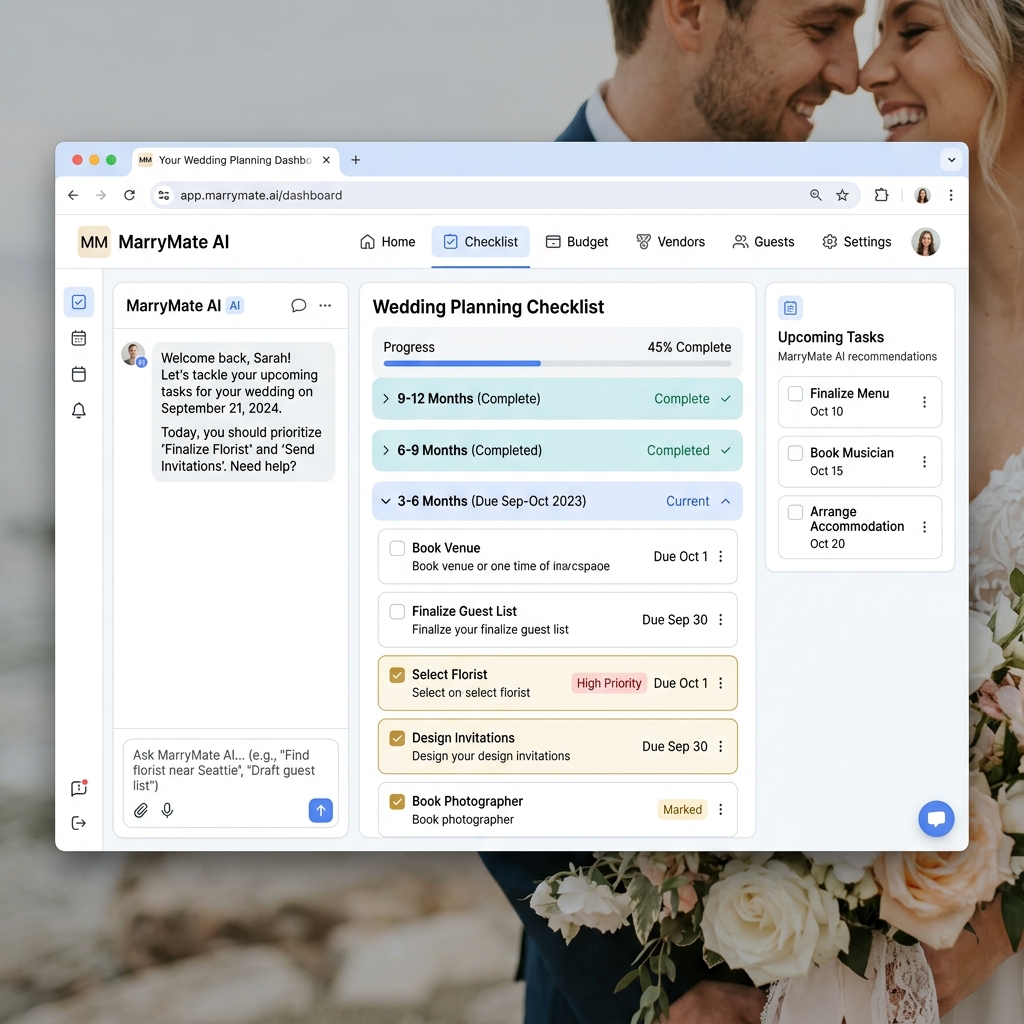This screenshot has width=1024, height=1024.
Task: Open the feedback chat icon with red dot
Action: pos(79,788)
